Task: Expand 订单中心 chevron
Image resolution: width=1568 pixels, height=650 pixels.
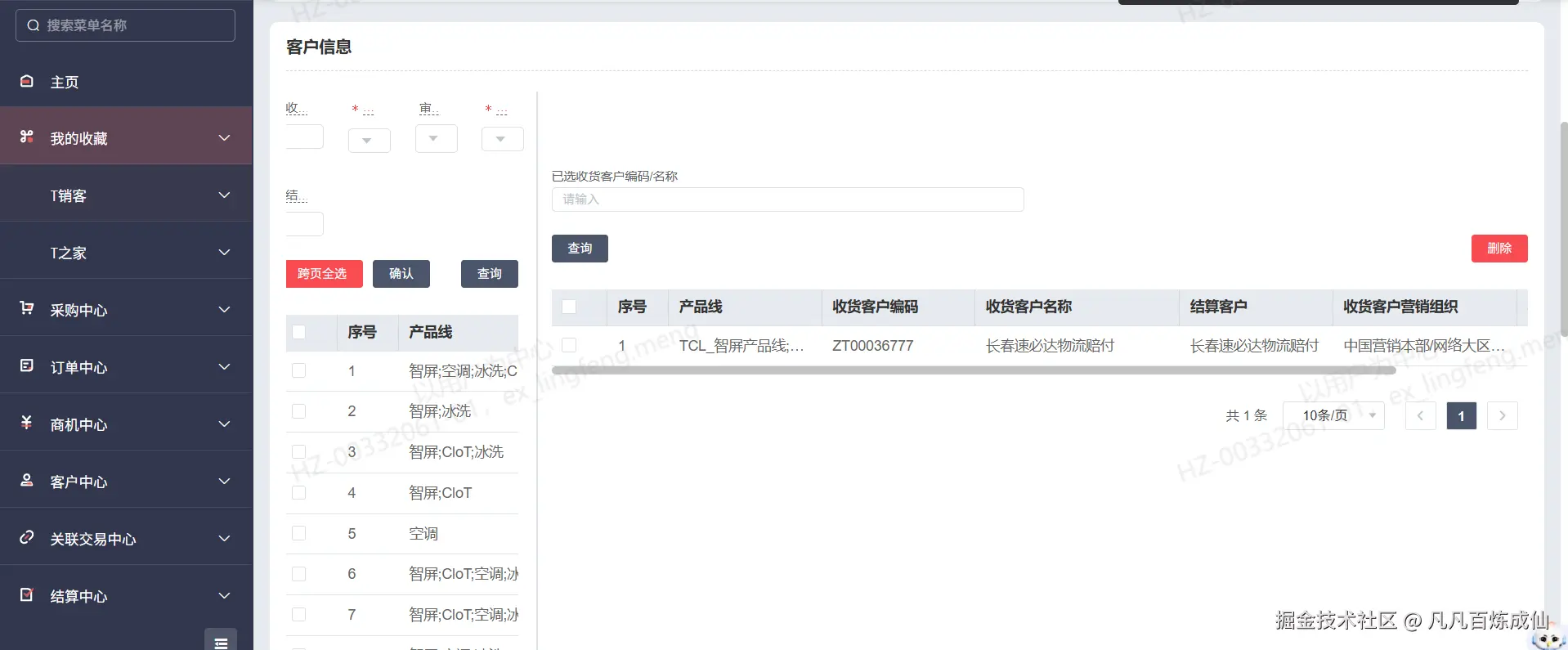Action: (224, 366)
